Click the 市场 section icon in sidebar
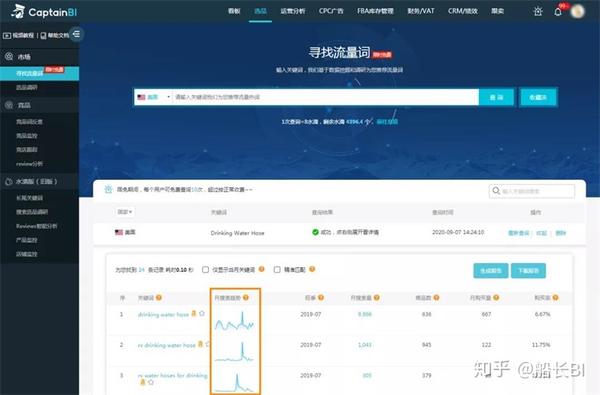Viewport: 600px width, 395px height. pos(9,57)
